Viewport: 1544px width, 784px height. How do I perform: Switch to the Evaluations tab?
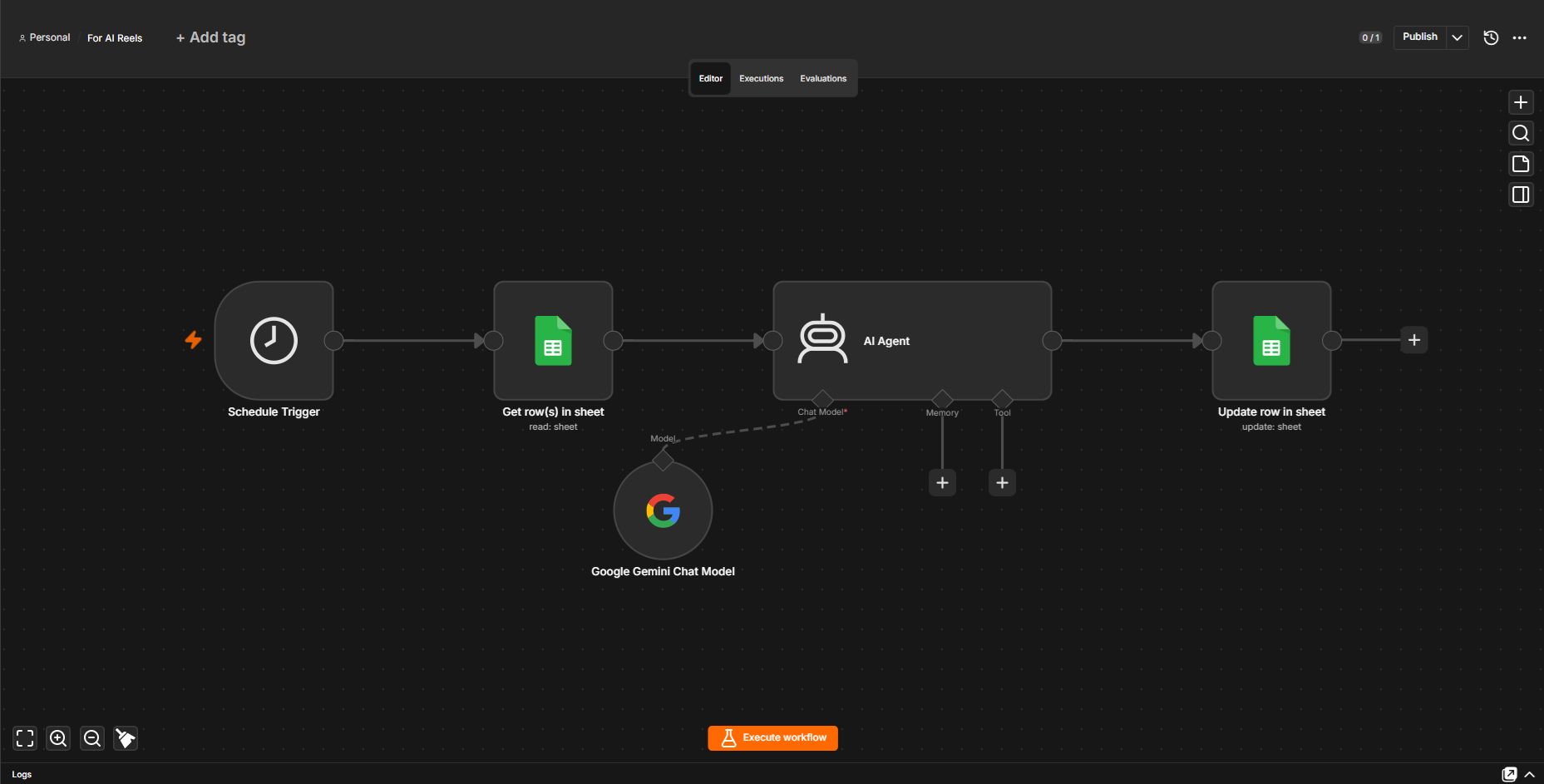click(823, 78)
